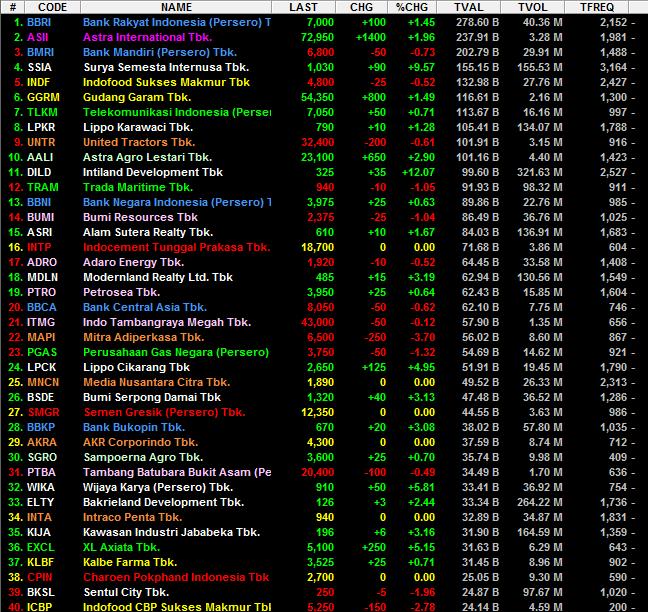Click Bank Central Asia Tbk. name
This screenshot has height=612, width=648.
click(145, 307)
